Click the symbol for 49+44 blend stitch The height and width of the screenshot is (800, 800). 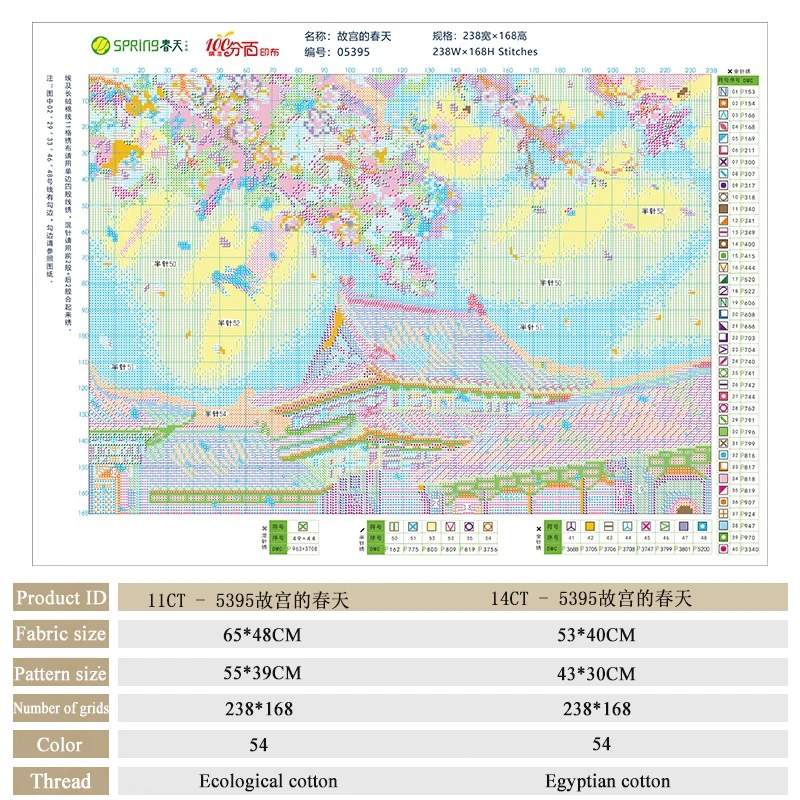coord(303,527)
